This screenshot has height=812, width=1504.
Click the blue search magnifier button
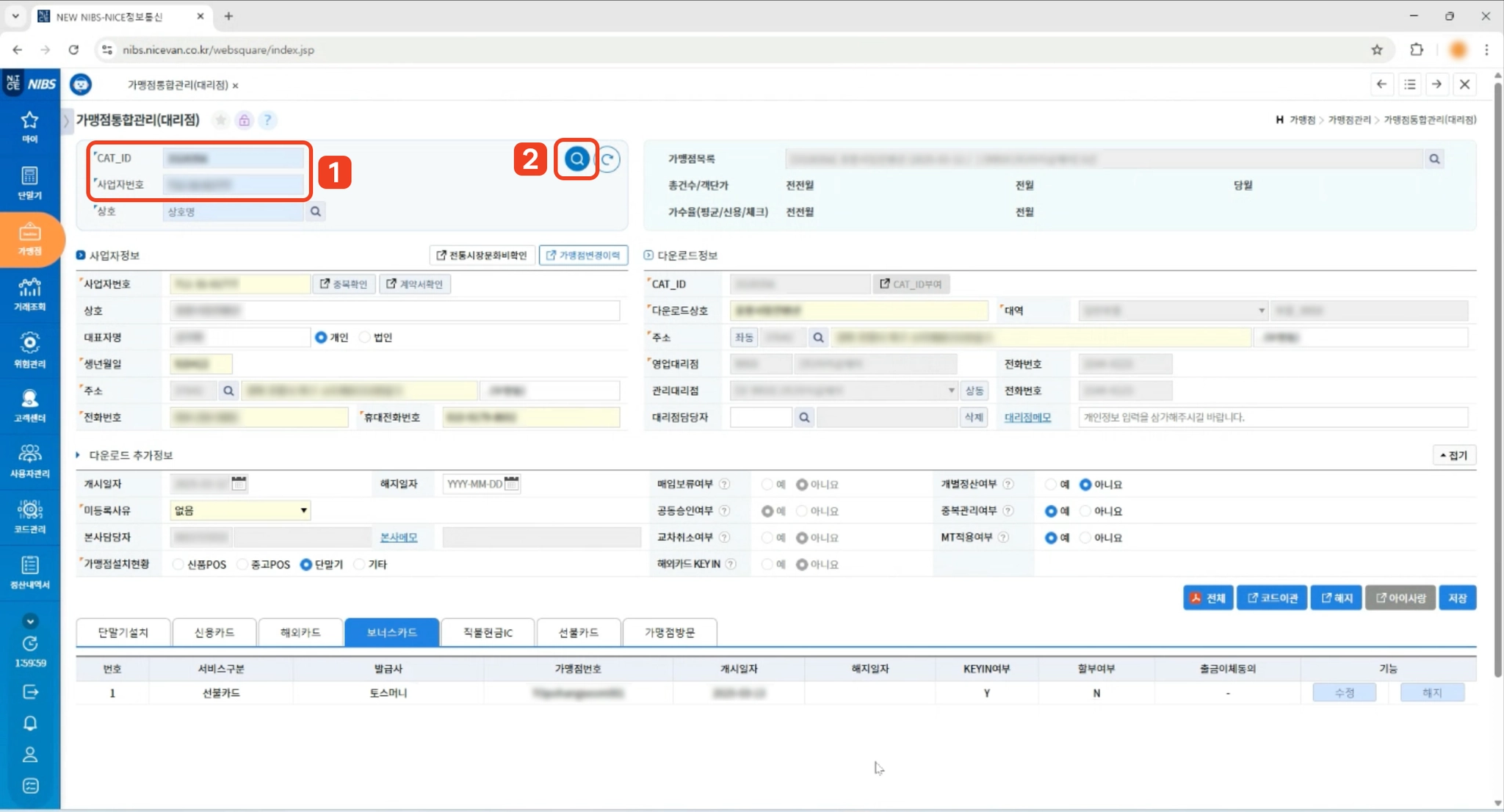[576, 159]
